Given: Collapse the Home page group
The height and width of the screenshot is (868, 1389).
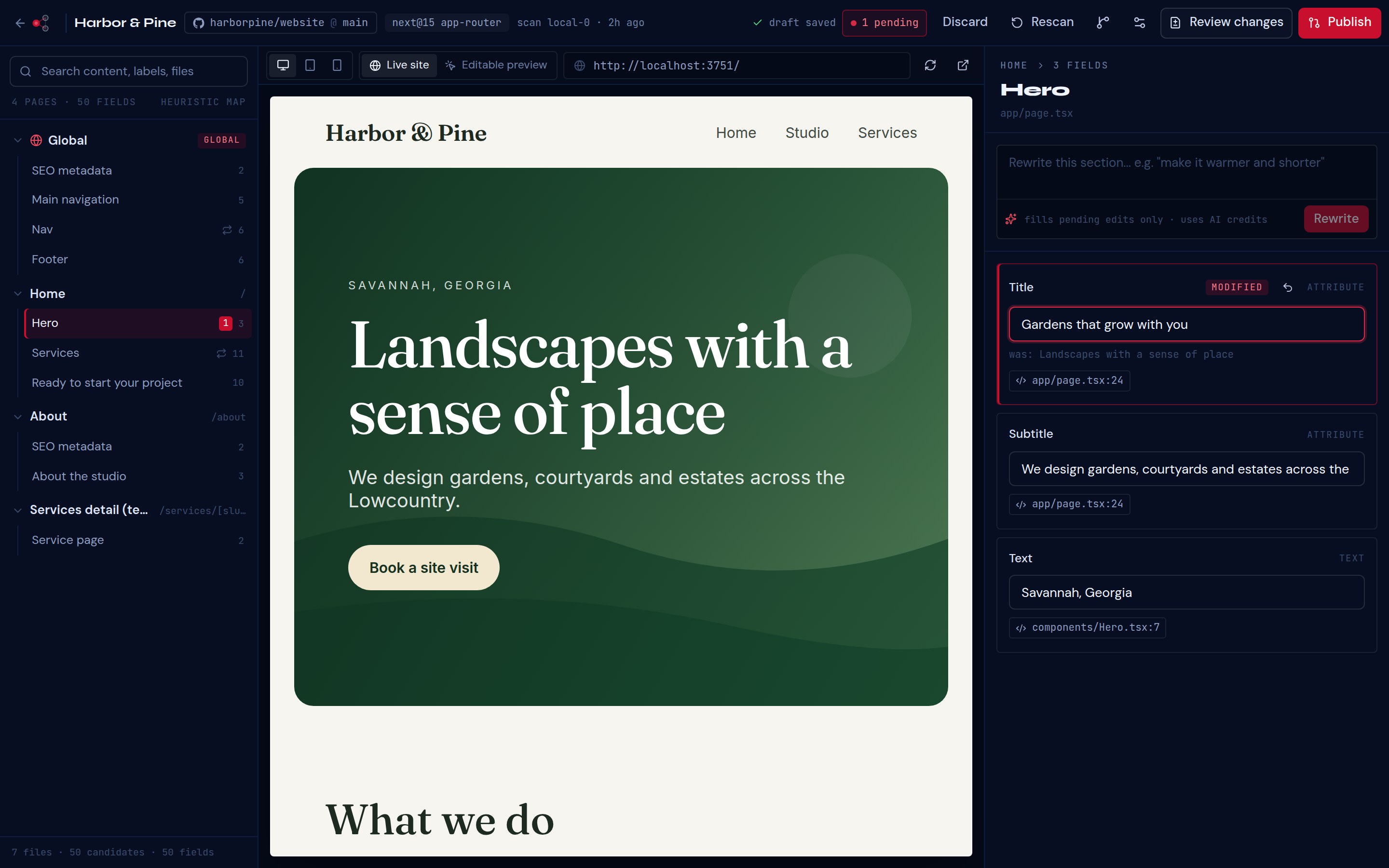Looking at the screenshot, I should (18, 293).
